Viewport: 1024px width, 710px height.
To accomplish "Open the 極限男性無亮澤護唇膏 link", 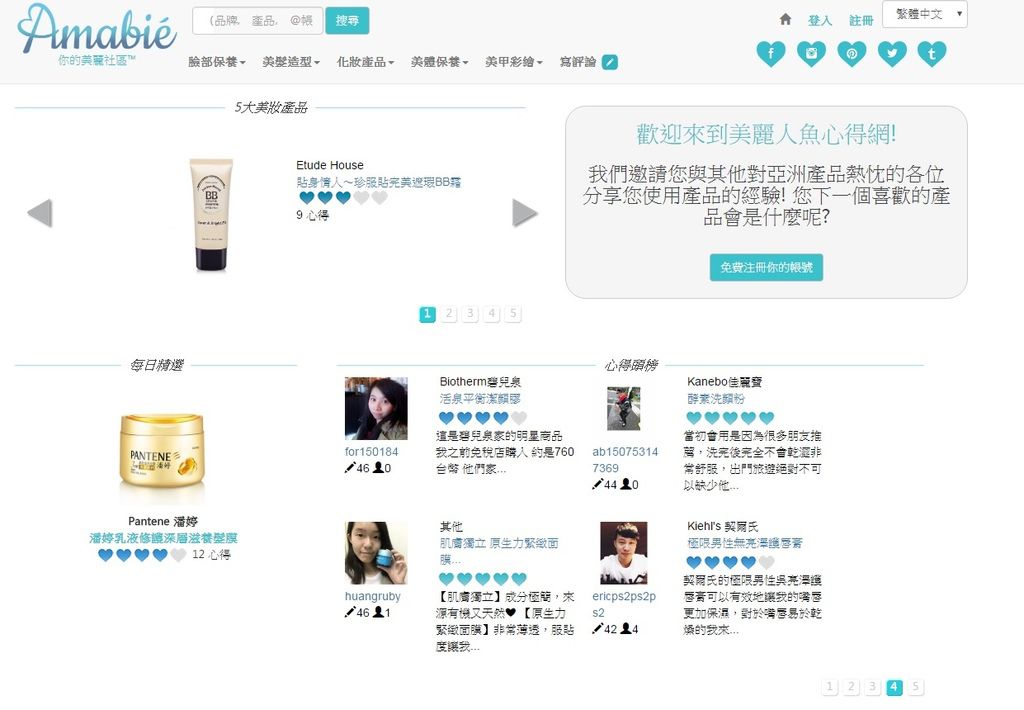I will click(x=745, y=543).
